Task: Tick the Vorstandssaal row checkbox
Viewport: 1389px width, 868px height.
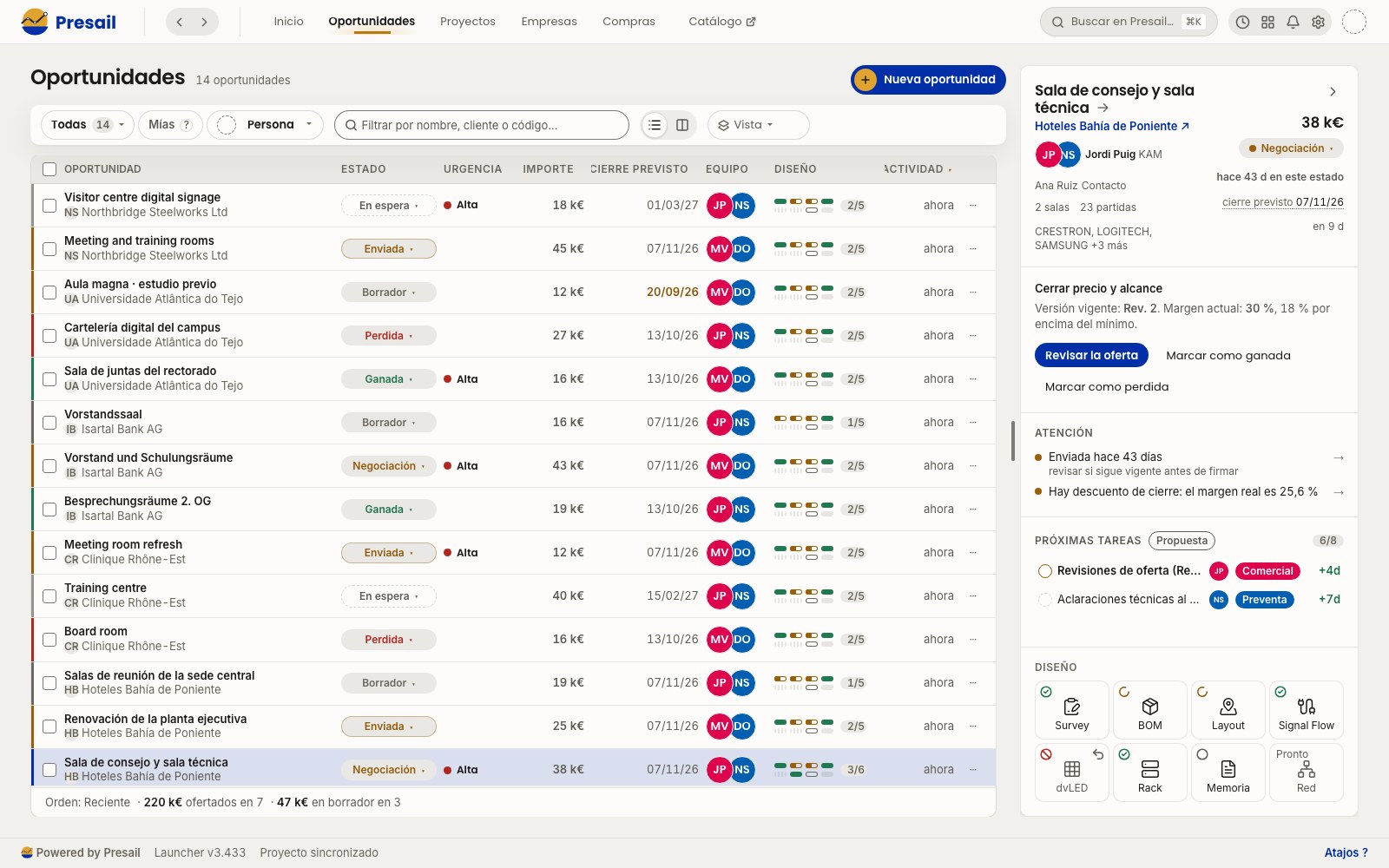Action: [x=49, y=423]
